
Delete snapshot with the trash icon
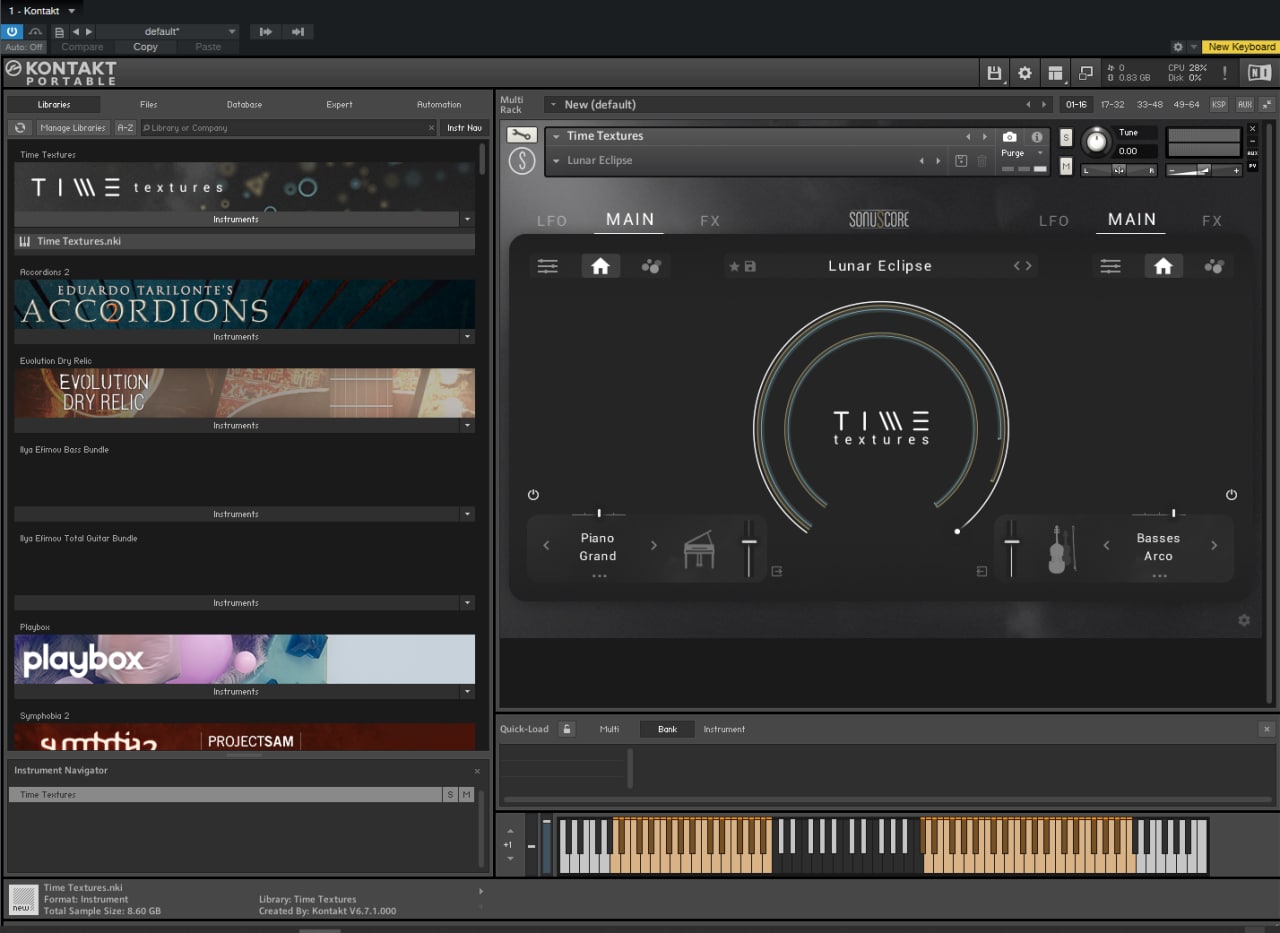[982, 161]
